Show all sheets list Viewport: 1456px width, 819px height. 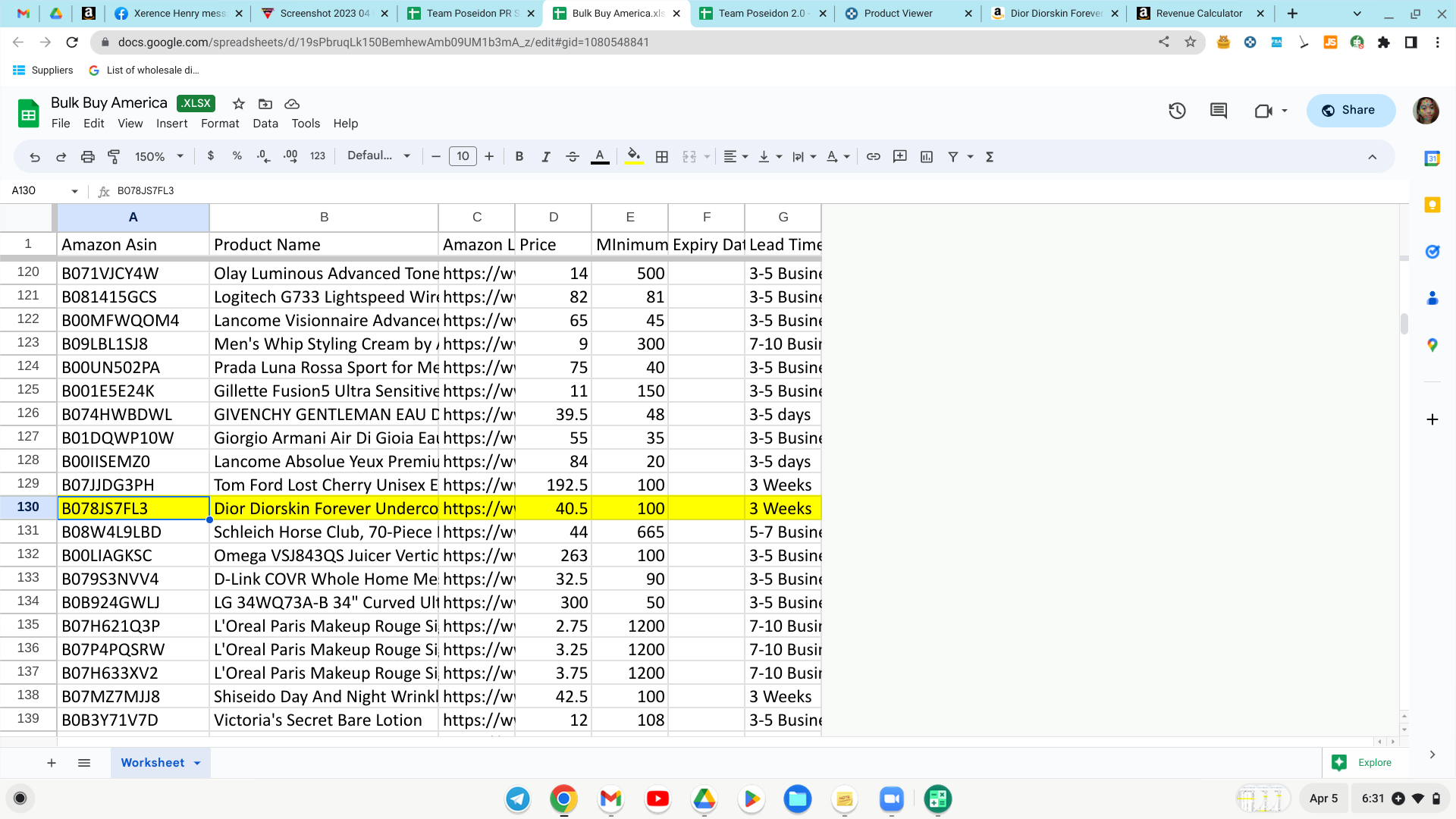tap(84, 763)
